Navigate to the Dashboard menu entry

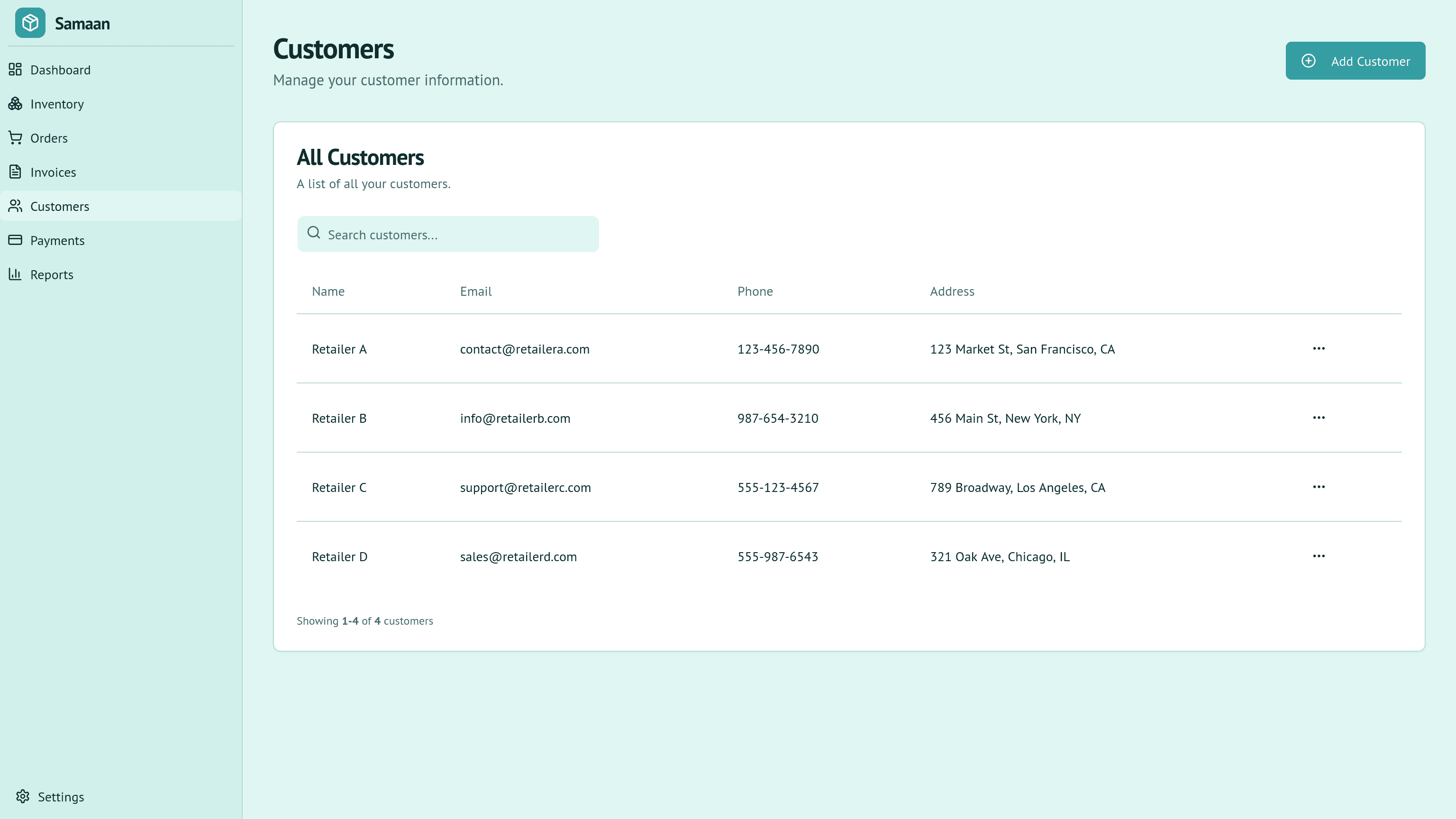(x=61, y=70)
